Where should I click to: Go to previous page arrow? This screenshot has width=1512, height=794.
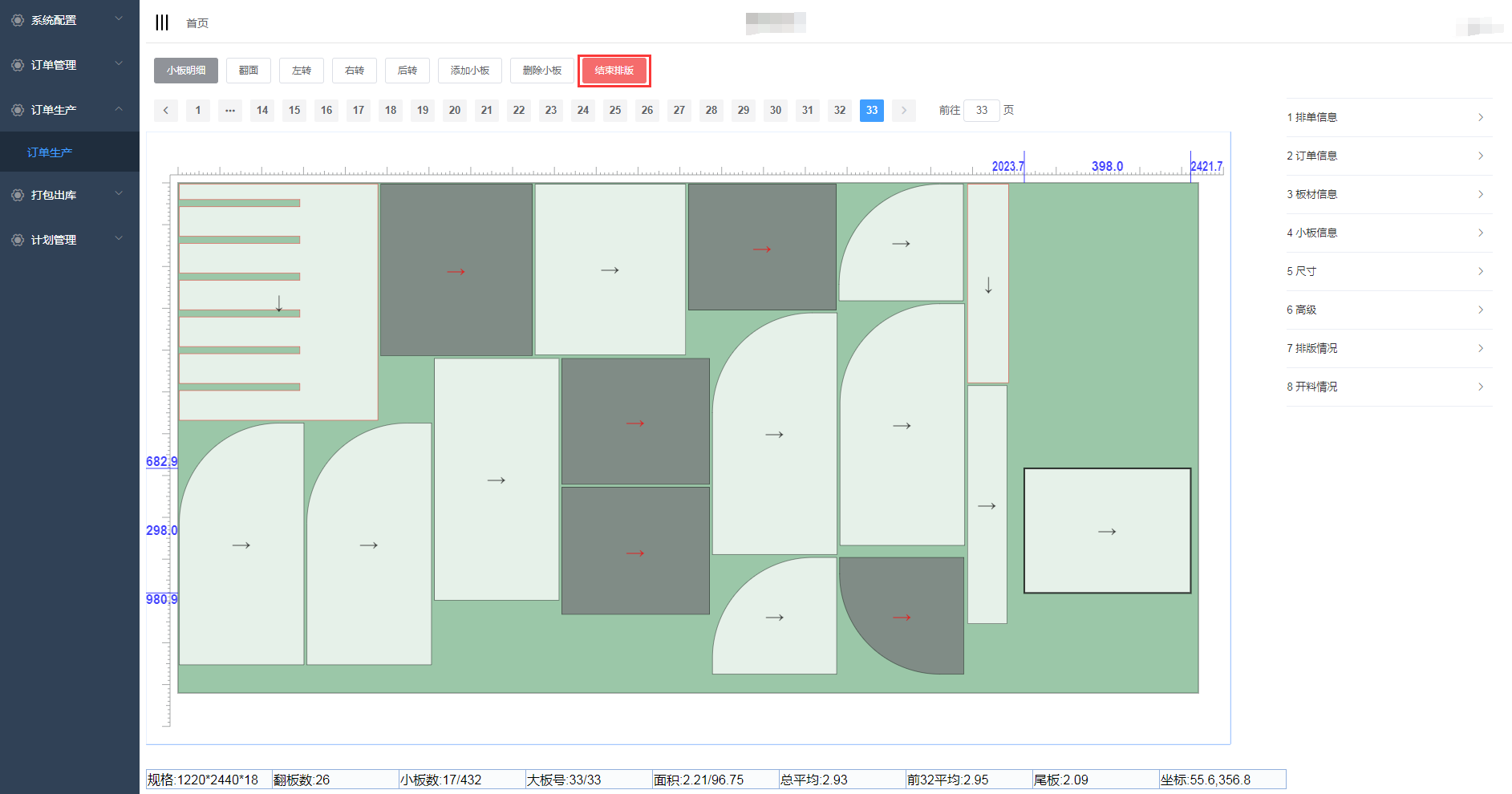coord(166,111)
